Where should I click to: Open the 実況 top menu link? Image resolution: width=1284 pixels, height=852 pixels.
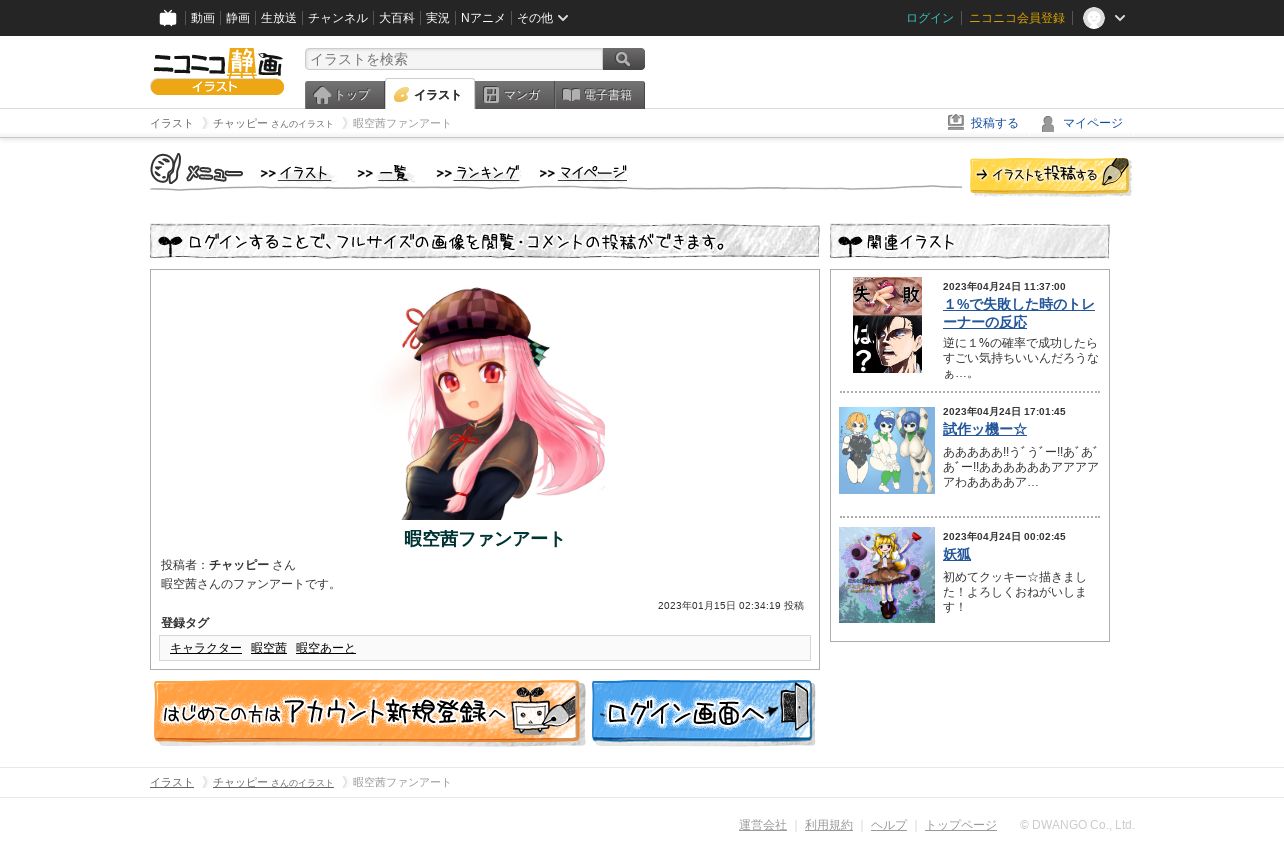point(438,18)
